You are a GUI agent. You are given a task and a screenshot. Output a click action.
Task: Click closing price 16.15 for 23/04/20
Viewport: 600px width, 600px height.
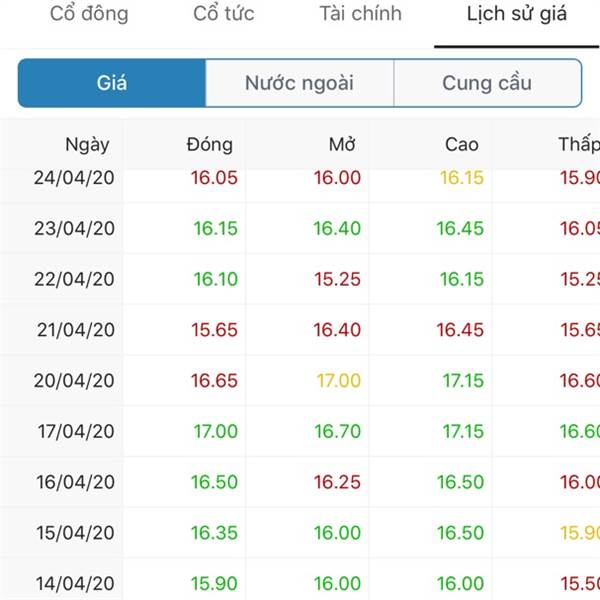pyautogui.click(x=216, y=228)
